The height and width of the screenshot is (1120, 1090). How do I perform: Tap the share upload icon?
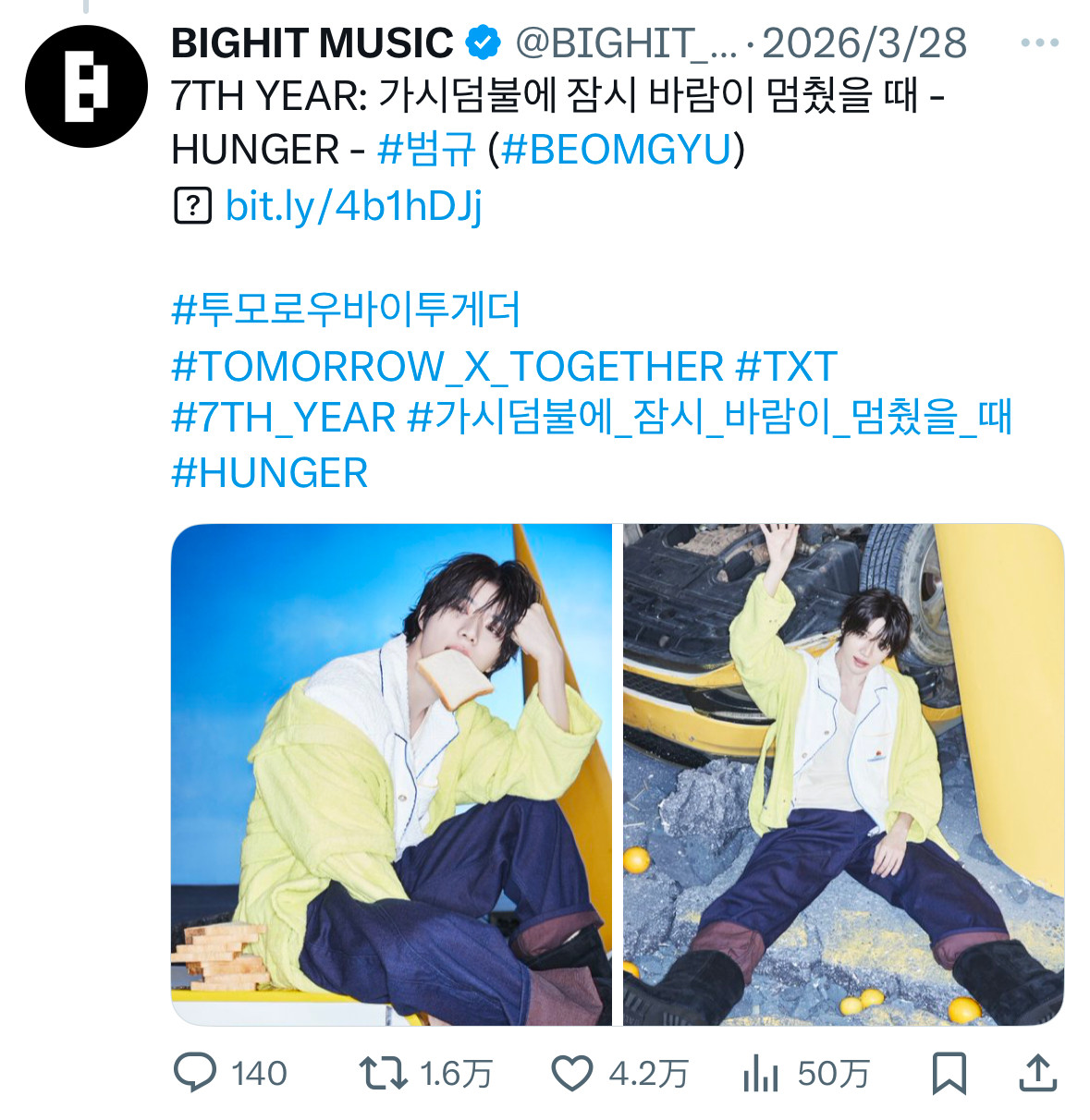(1038, 1073)
